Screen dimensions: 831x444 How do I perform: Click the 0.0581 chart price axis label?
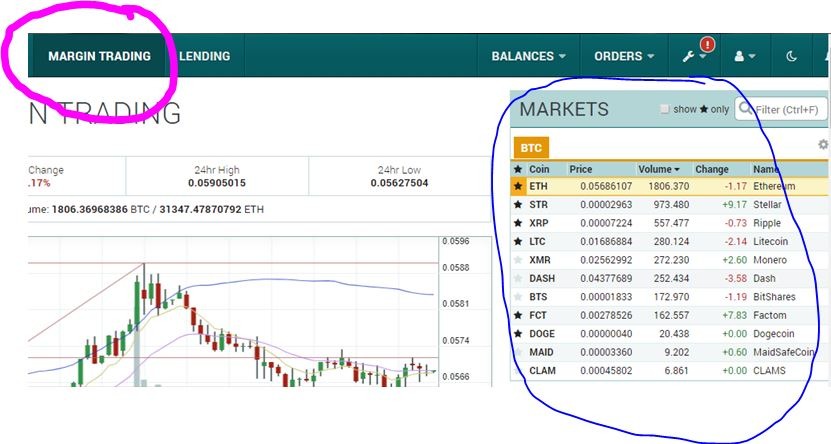pos(456,304)
